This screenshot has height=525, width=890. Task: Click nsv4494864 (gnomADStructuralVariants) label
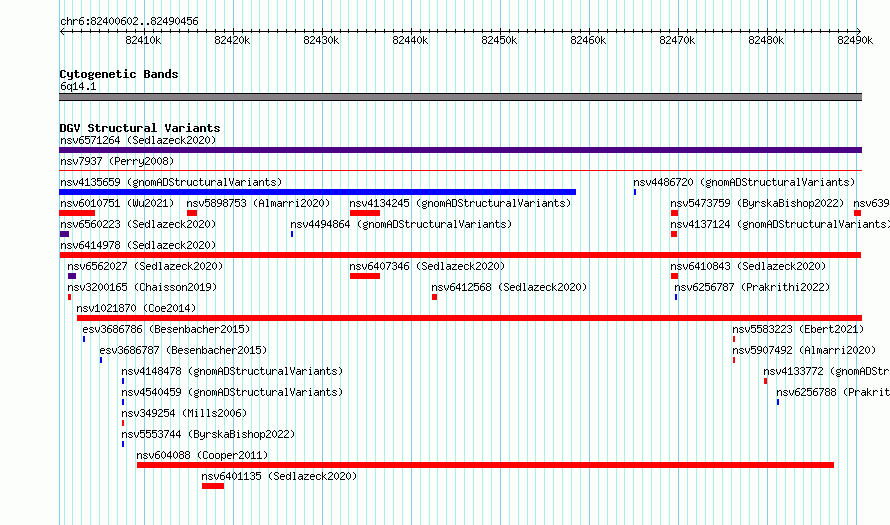click(401, 224)
